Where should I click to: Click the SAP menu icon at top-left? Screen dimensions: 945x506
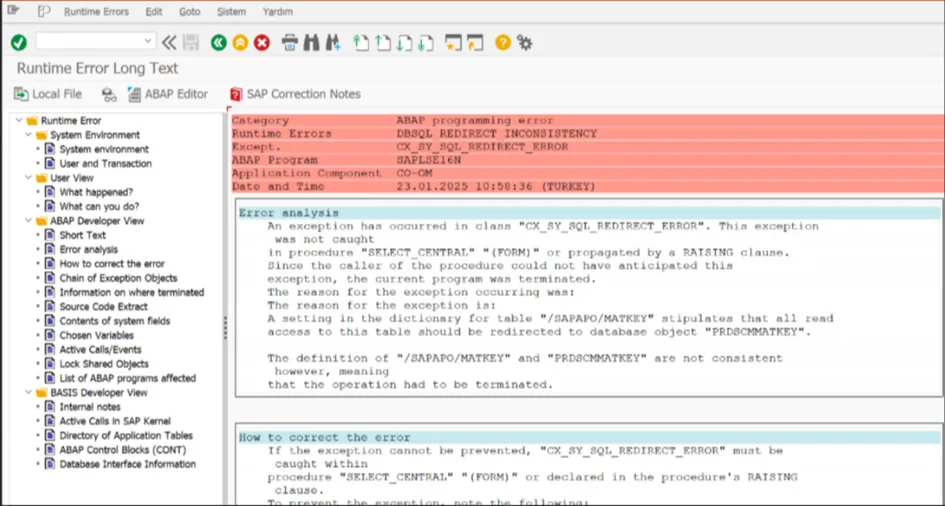pyautogui.click(x=13, y=11)
